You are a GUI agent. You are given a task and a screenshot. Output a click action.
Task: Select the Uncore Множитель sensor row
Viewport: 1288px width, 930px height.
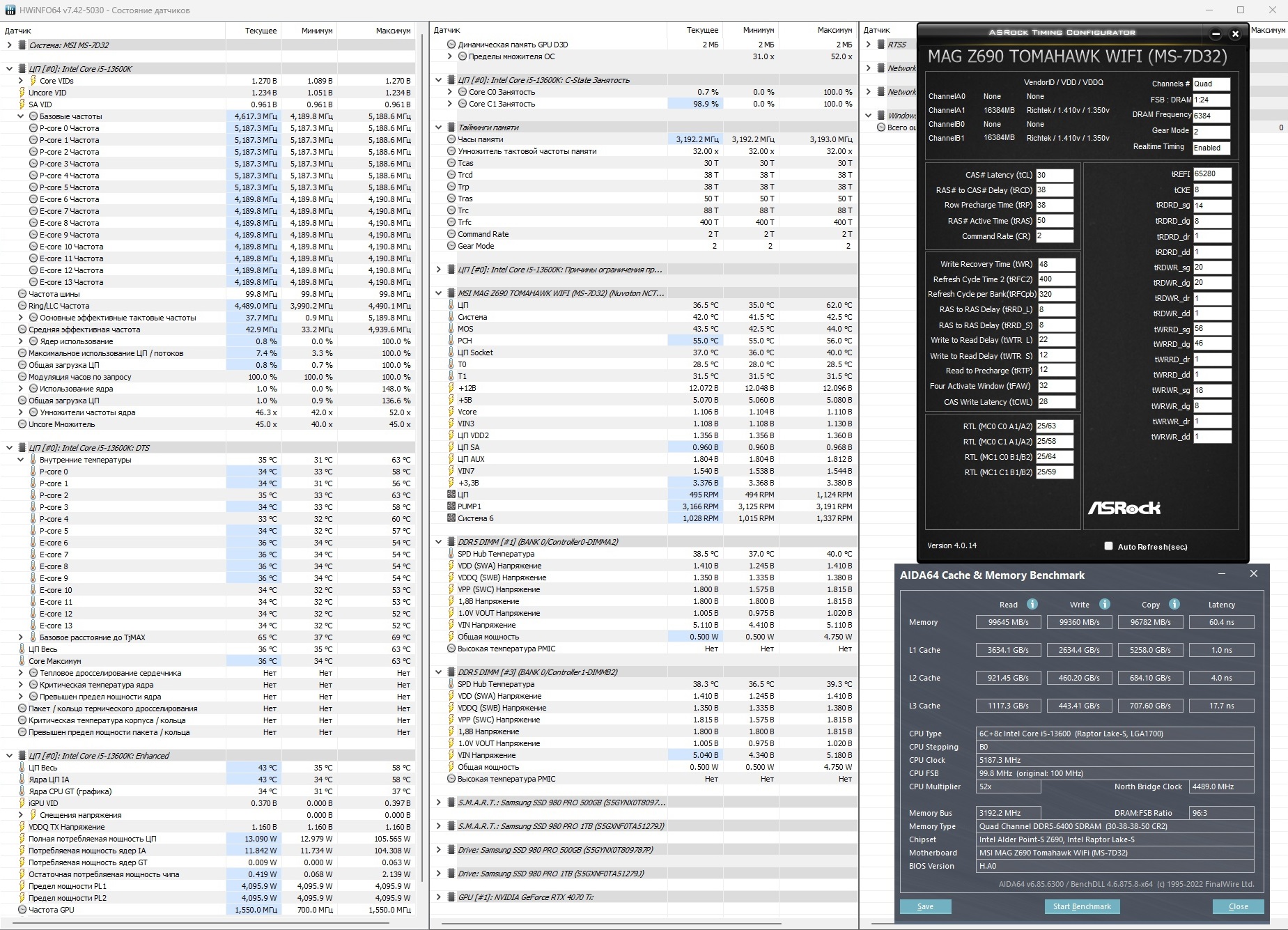click(x=209, y=424)
